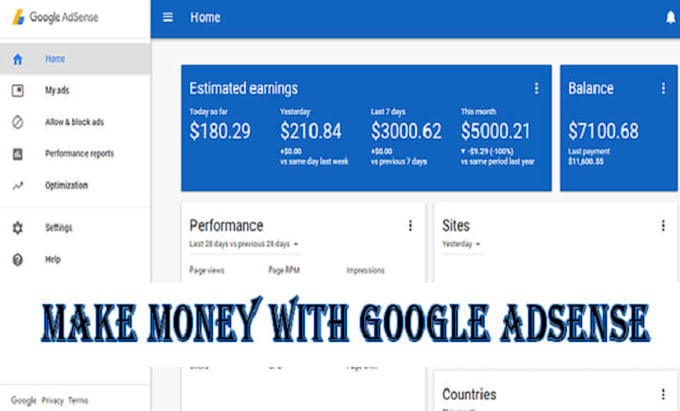The width and height of the screenshot is (680, 411).
Task: Click the Performance card heading
Action: 226,225
